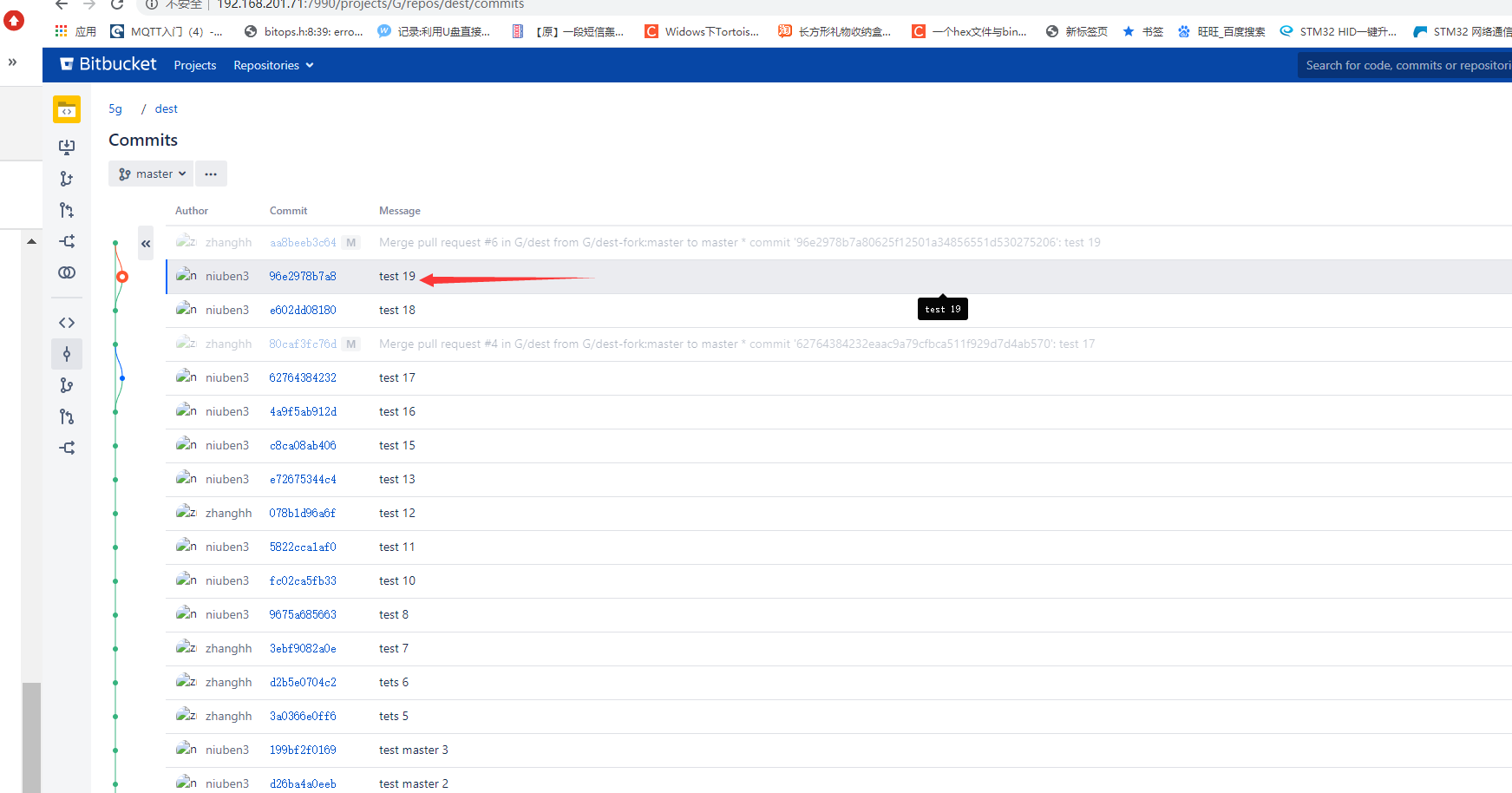Switch to the Commits sidebar section

(x=67, y=353)
